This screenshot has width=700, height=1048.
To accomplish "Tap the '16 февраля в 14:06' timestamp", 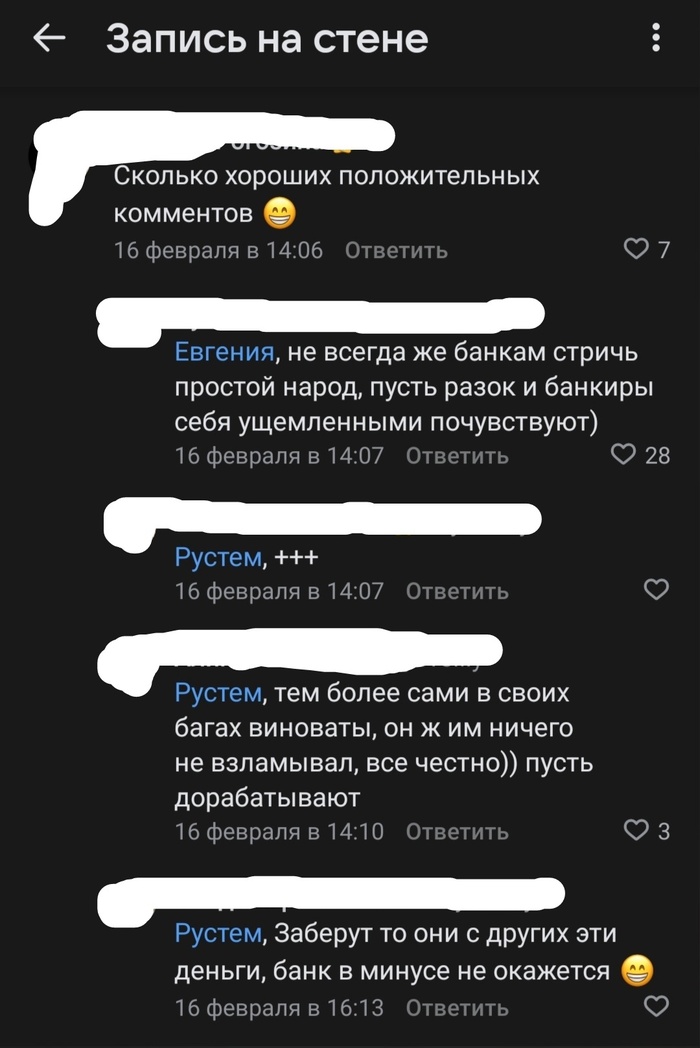I will 218,250.
